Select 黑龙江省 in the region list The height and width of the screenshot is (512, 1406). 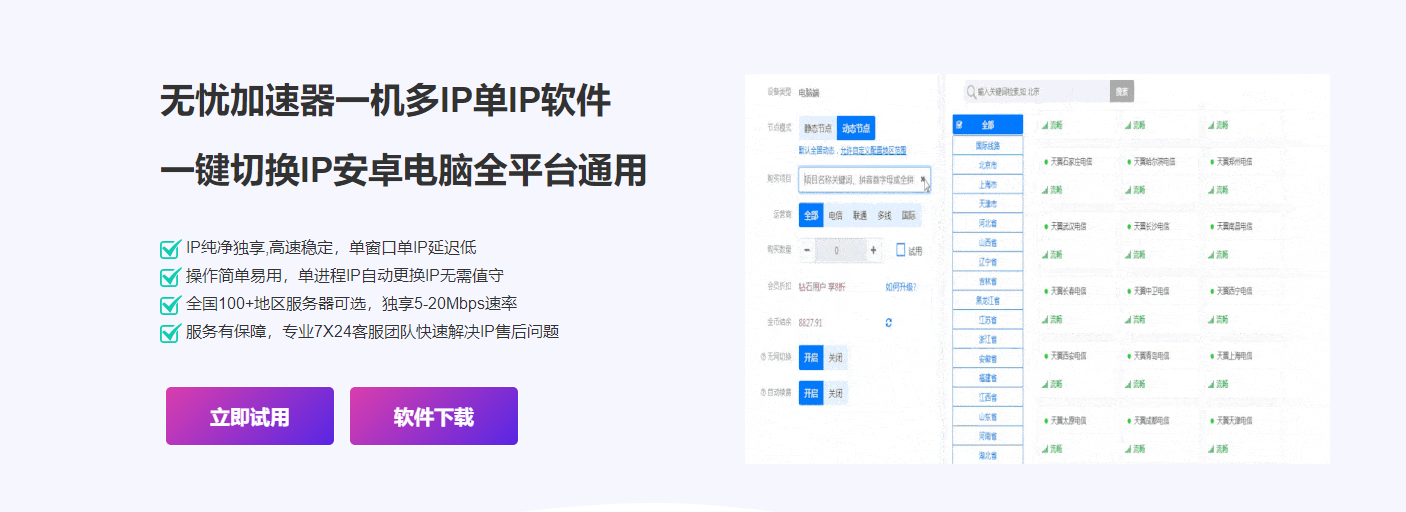988,301
